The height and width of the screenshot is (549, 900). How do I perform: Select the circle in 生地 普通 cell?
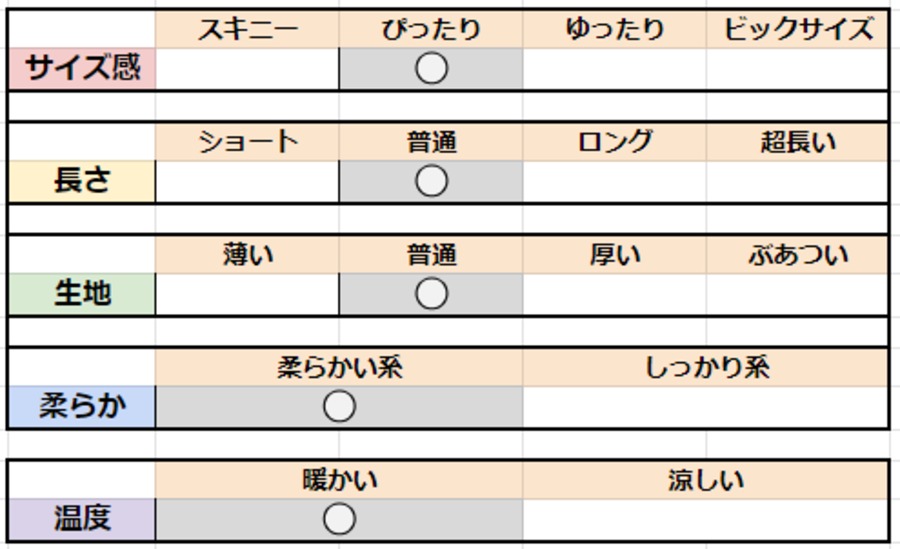coord(431,294)
